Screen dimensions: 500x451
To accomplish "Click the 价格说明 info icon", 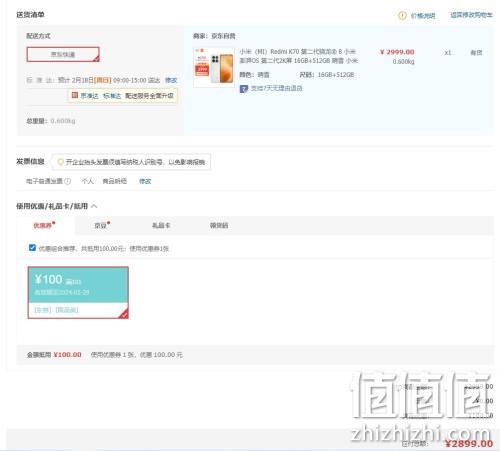I will (x=402, y=15).
